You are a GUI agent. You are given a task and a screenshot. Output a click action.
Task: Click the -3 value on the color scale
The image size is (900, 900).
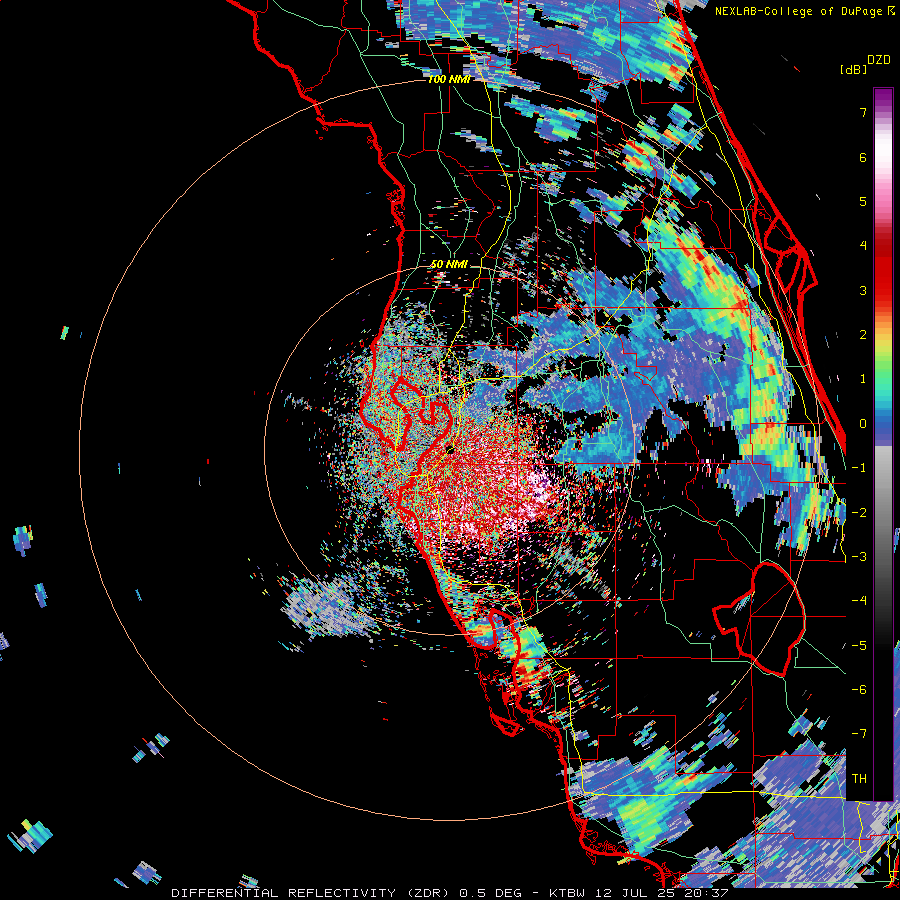(859, 557)
